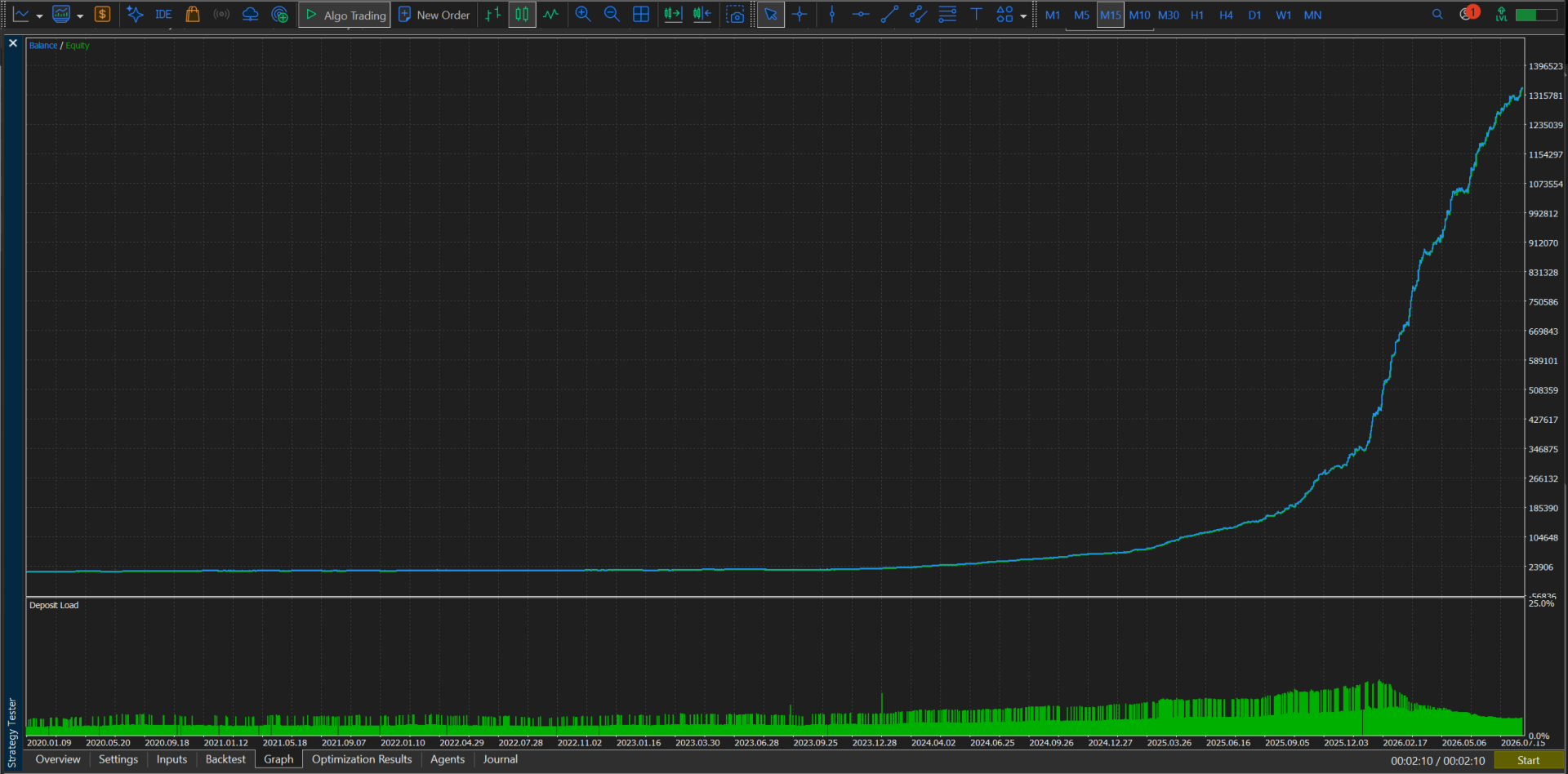Close the Strategy Tester panel

(x=13, y=43)
